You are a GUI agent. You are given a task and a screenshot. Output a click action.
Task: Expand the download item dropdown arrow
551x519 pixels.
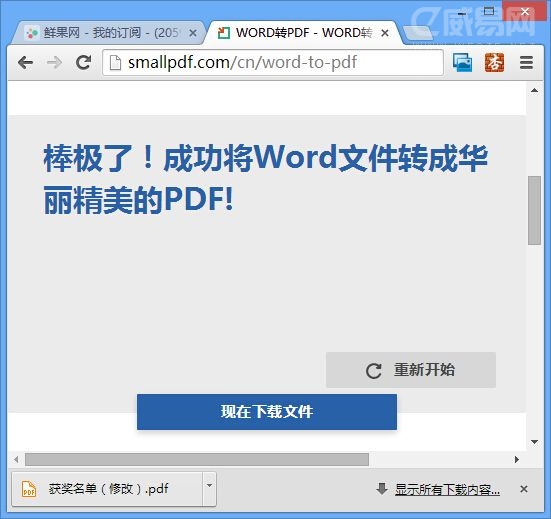click(x=209, y=486)
